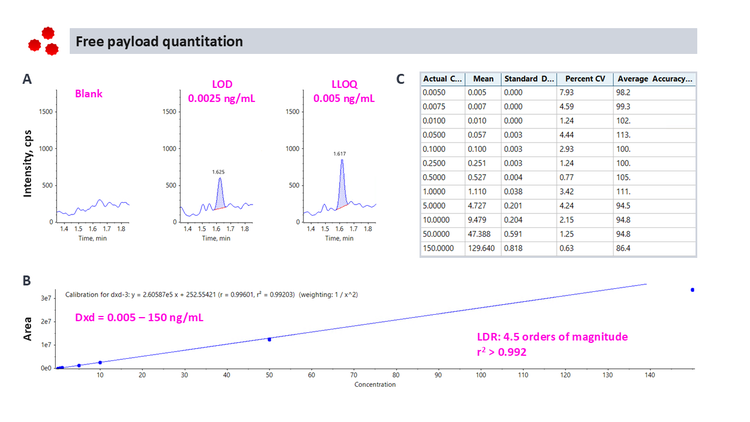750x422 pixels.
Task: Click the red dots logo icon
Action: point(43,40)
